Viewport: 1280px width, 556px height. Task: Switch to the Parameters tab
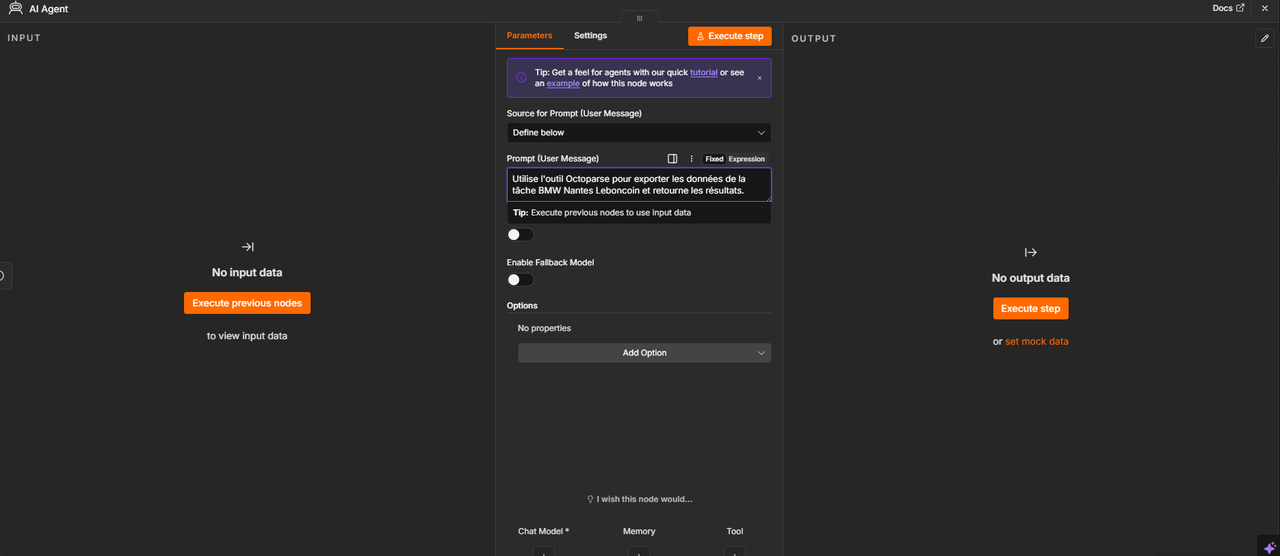pos(529,36)
